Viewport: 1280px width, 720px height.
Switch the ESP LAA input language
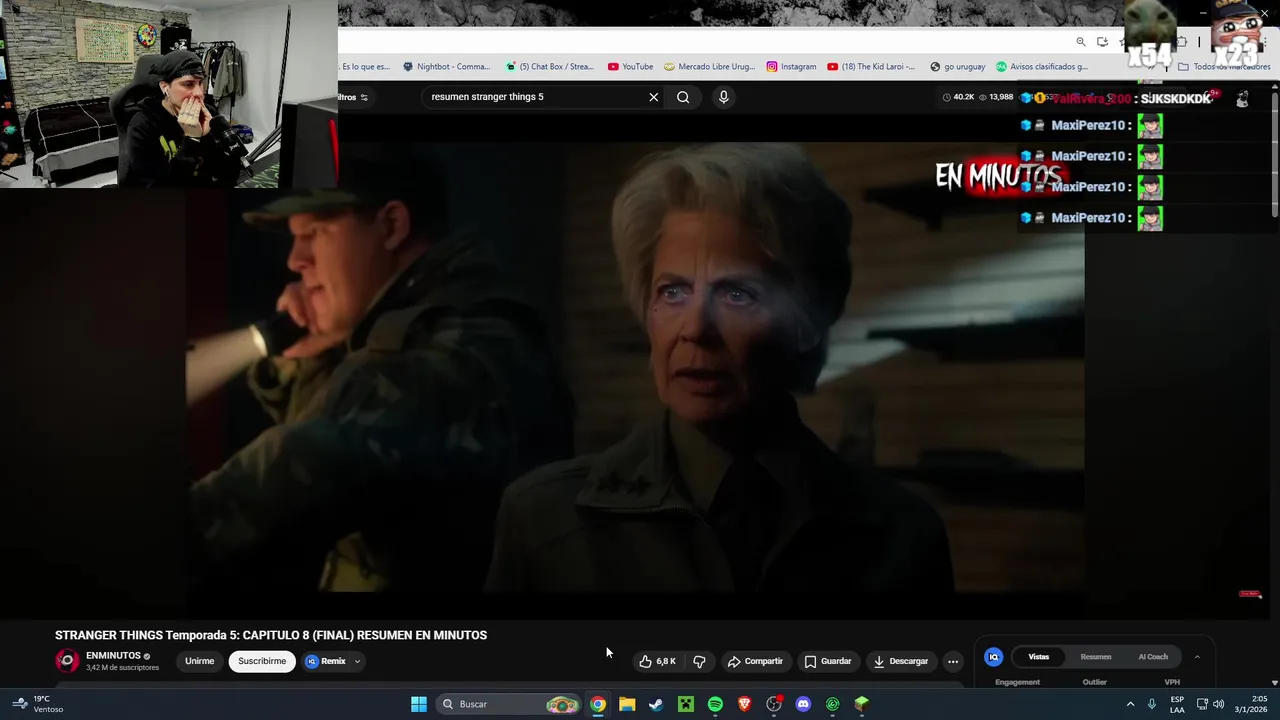pyautogui.click(x=1177, y=704)
